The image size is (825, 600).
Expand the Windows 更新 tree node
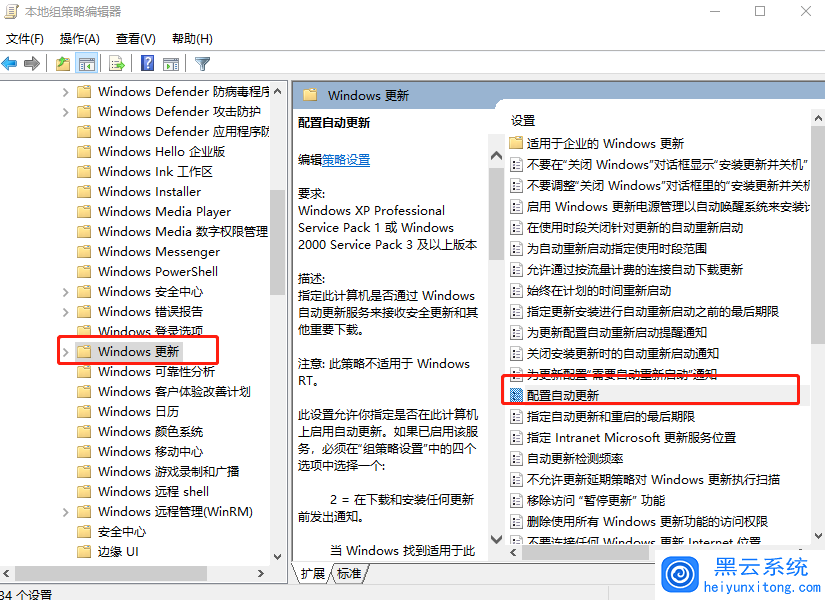pos(65,352)
